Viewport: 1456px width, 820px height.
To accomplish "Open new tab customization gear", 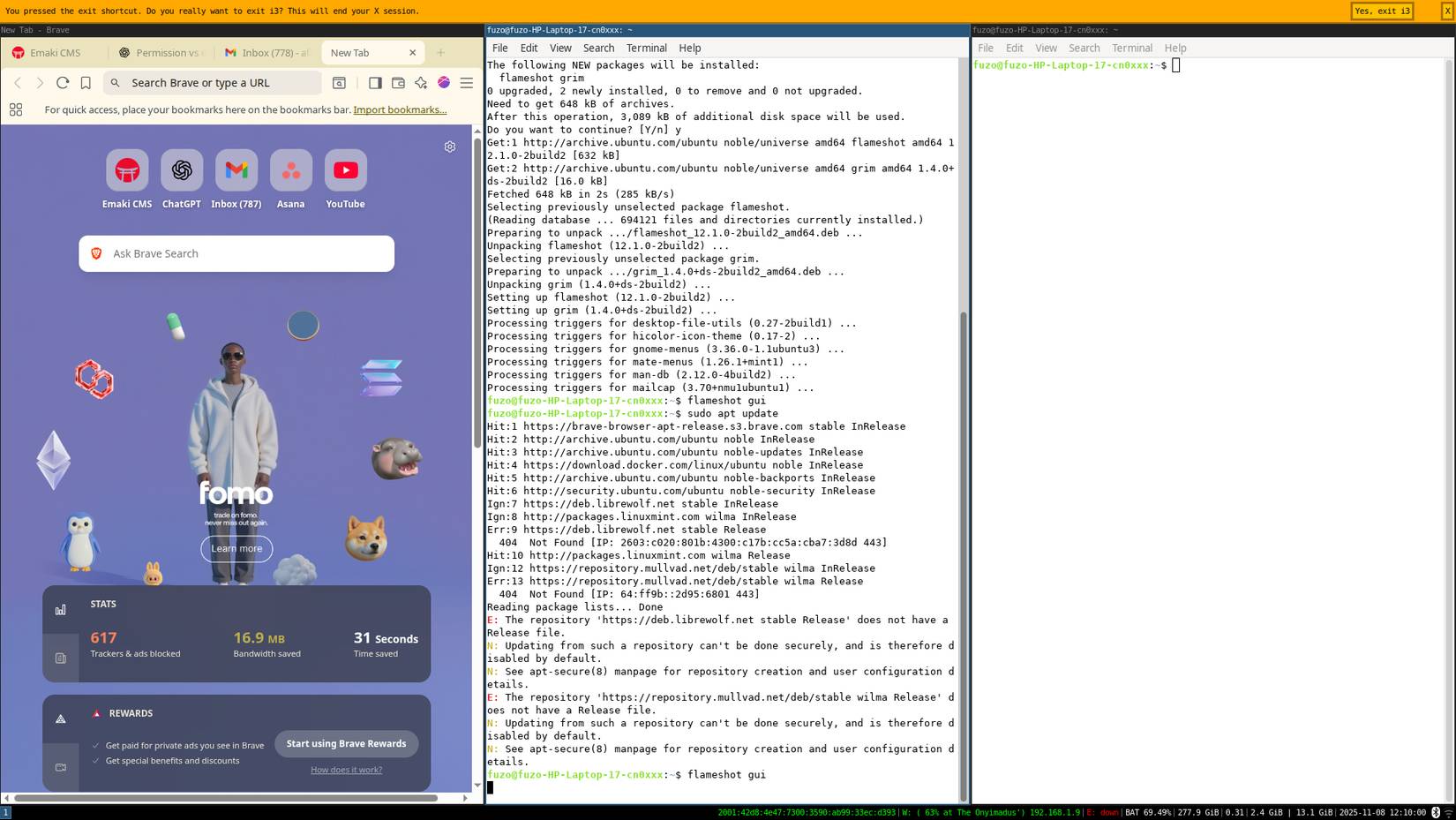I will (450, 147).
